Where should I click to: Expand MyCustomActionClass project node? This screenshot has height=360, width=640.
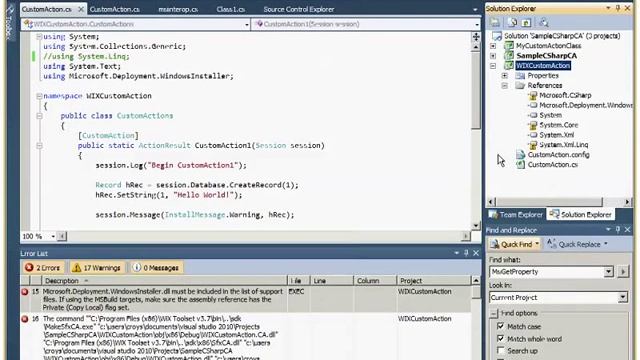(x=493, y=46)
